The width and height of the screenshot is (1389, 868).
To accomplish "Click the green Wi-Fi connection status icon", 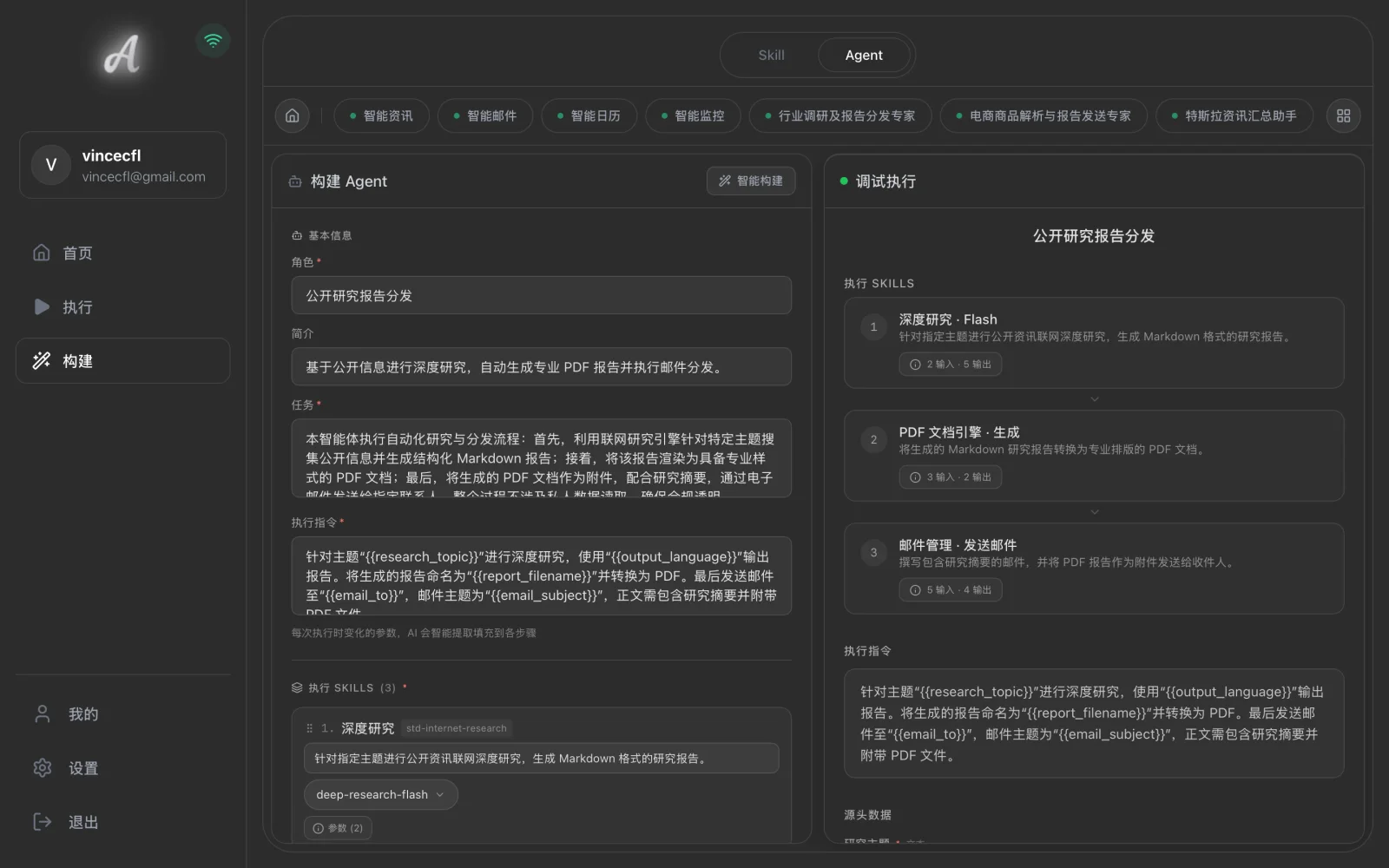I will tap(213, 40).
